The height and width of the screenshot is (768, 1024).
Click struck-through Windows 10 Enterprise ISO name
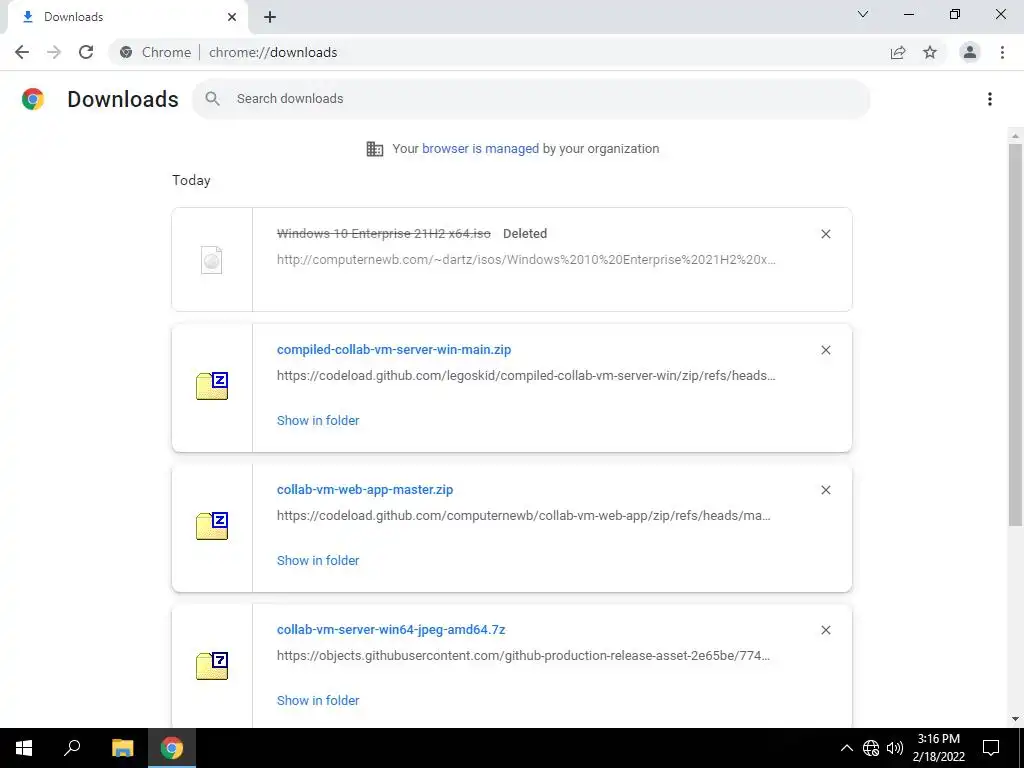pos(384,234)
